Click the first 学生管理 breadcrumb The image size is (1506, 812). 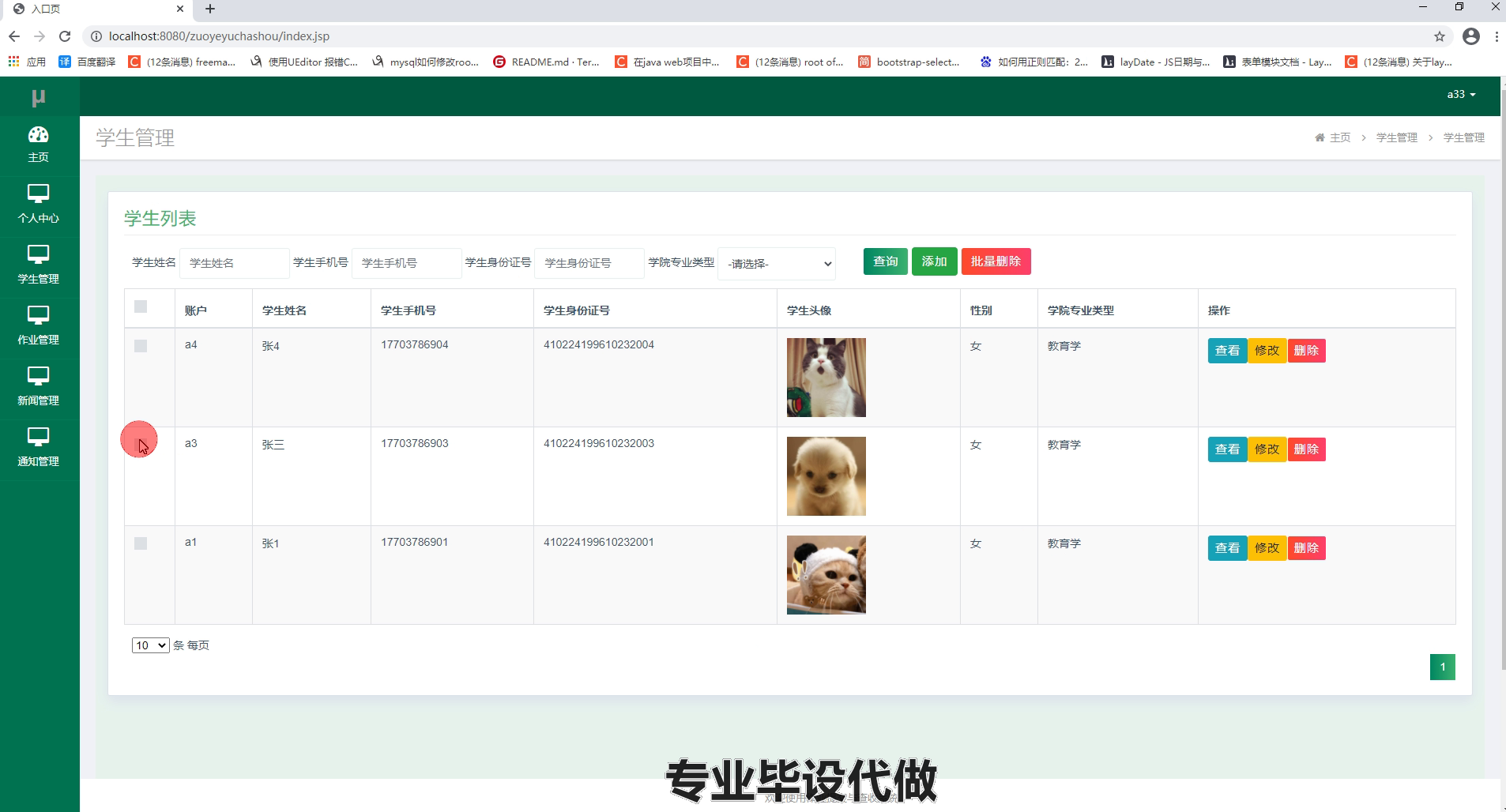(1396, 137)
